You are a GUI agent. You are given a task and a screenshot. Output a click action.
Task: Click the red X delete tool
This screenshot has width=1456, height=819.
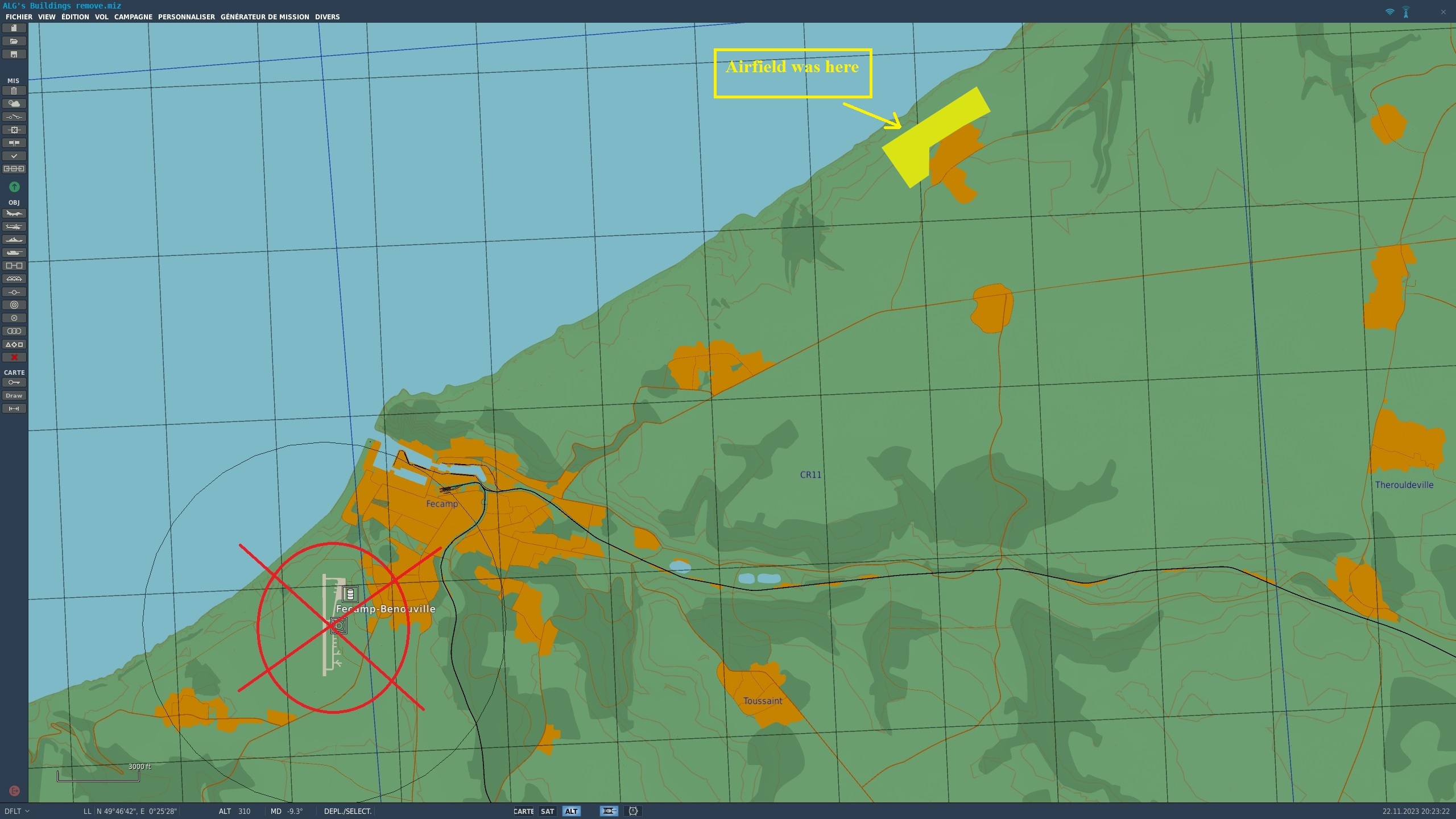coord(14,358)
